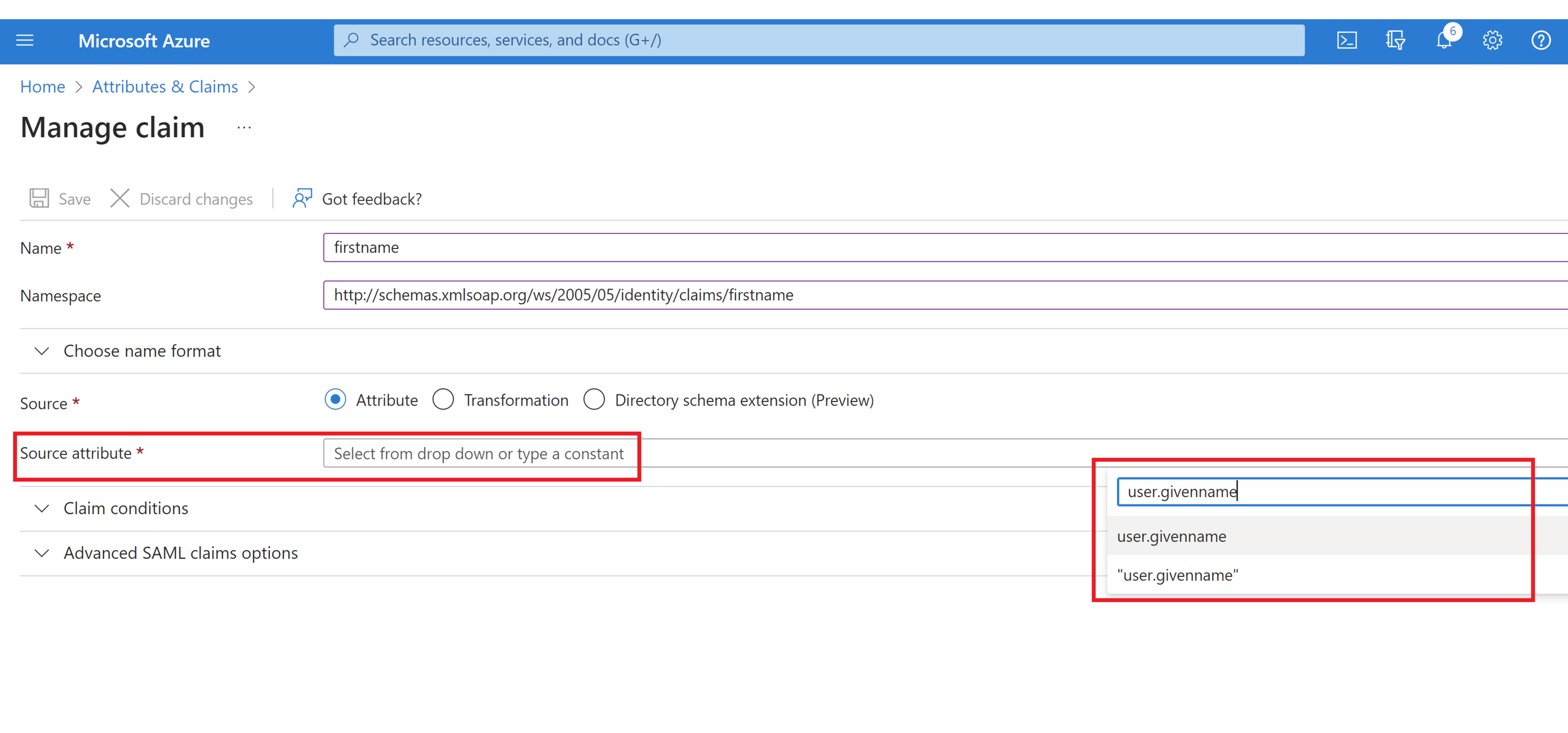Select user.givenname from the suggestion dropdown

pyautogui.click(x=1171, y=537)
